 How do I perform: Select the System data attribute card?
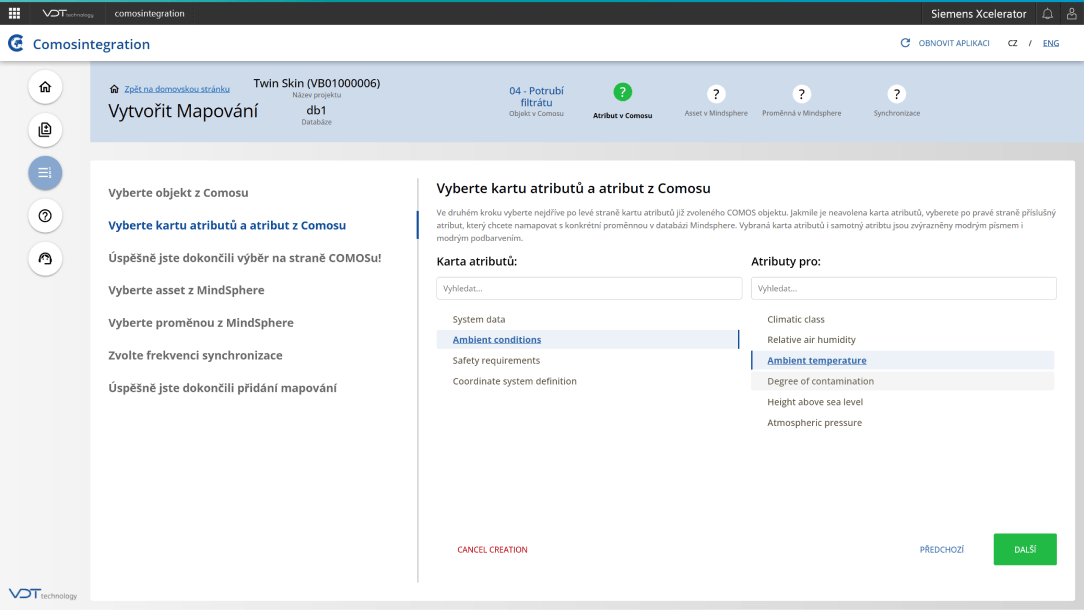click(479, 319)
